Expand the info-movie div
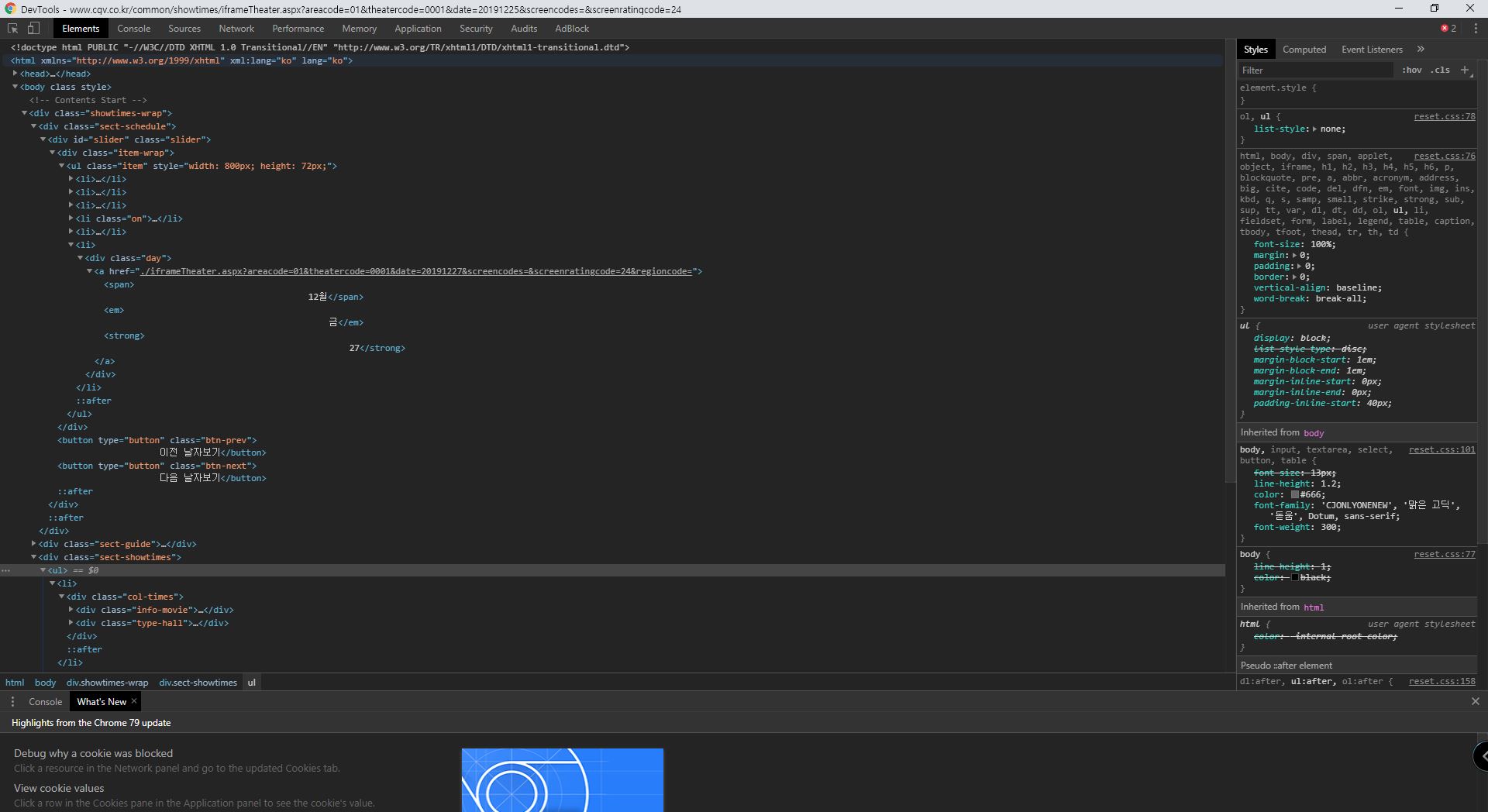 point(71,610)
